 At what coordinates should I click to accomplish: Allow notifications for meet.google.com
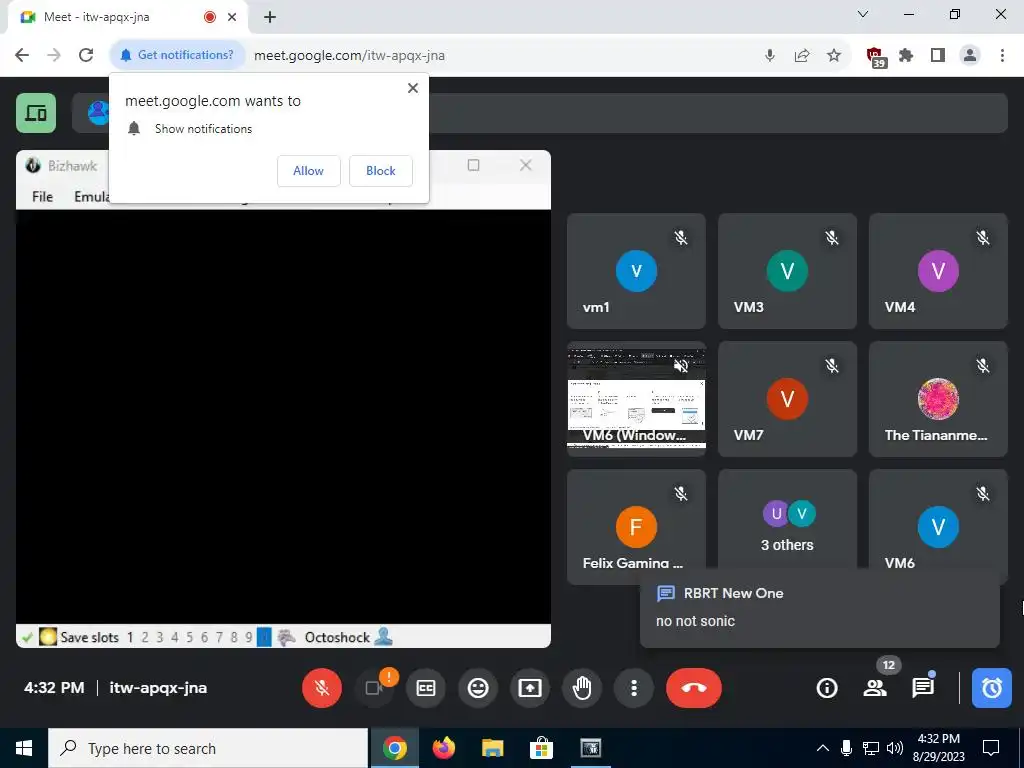point(308,171)
